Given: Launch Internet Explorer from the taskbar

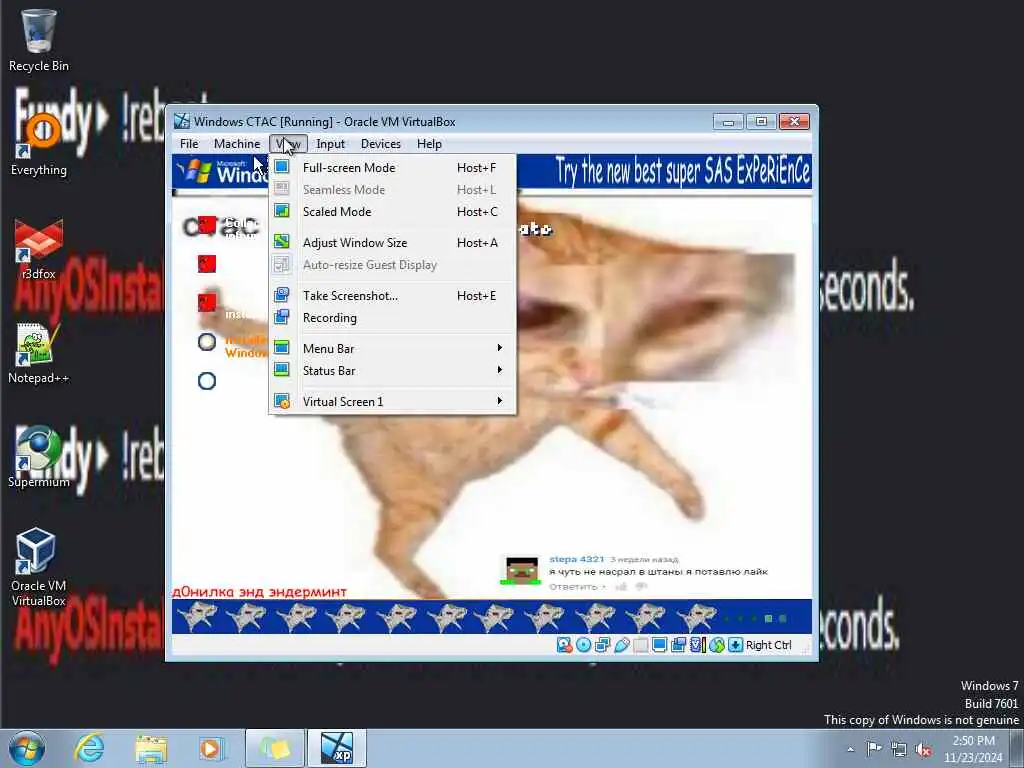Looking at the screenshot, I should [x=89, y=748].
